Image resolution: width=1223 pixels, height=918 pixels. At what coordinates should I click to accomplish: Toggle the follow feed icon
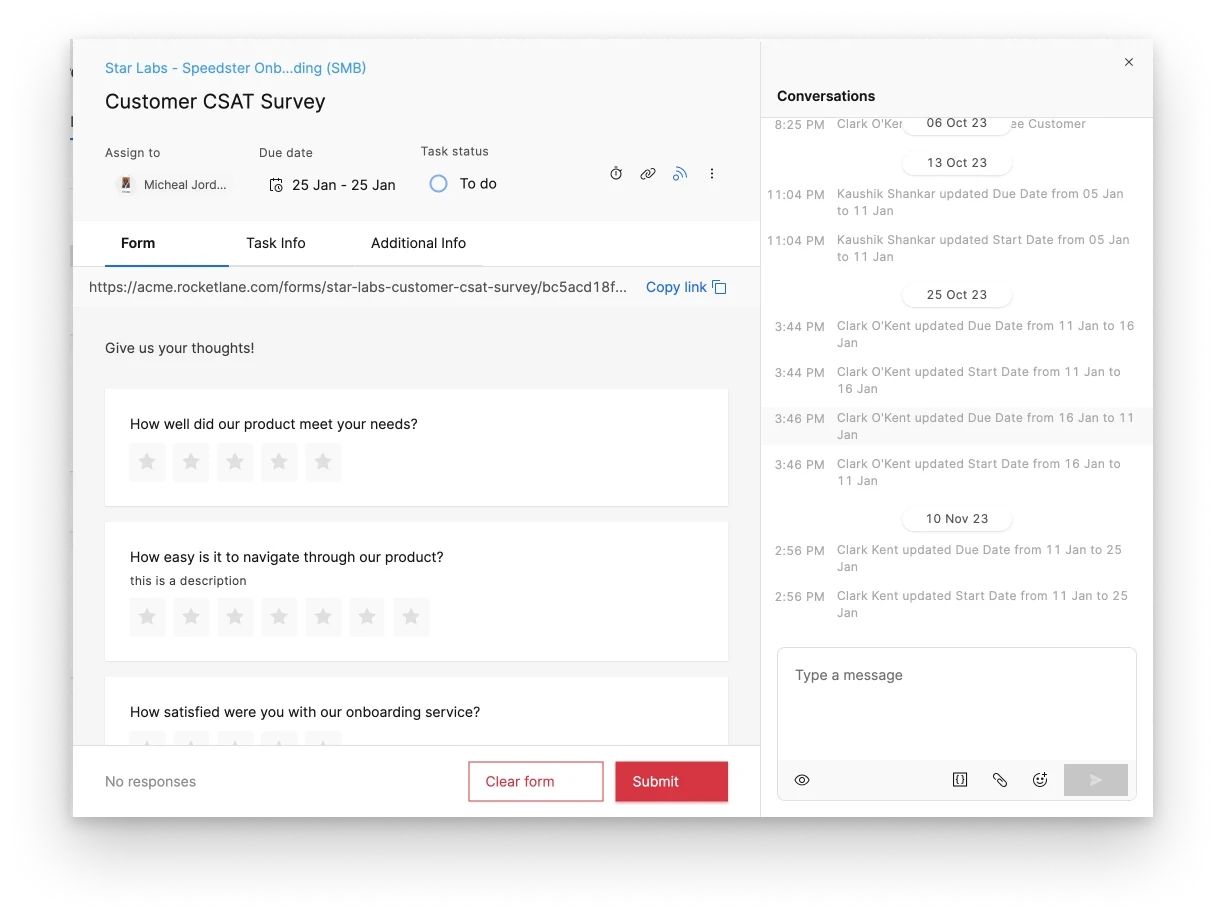click(x=680, y=174)
